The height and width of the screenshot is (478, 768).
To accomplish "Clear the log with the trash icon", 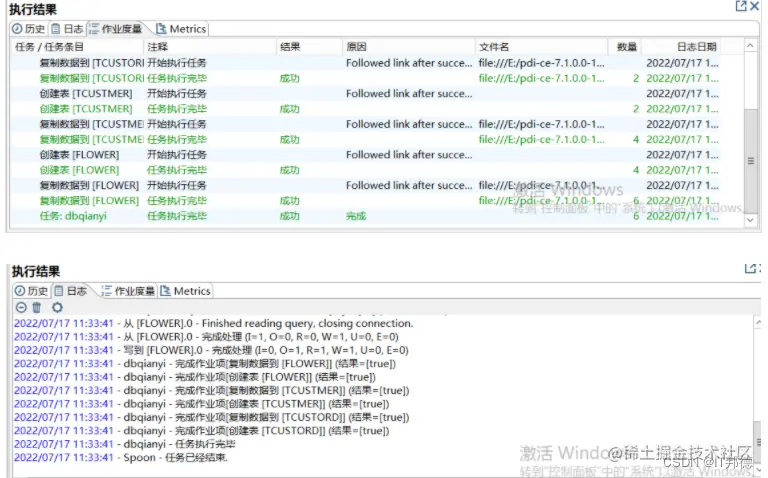I will (37, 308).
